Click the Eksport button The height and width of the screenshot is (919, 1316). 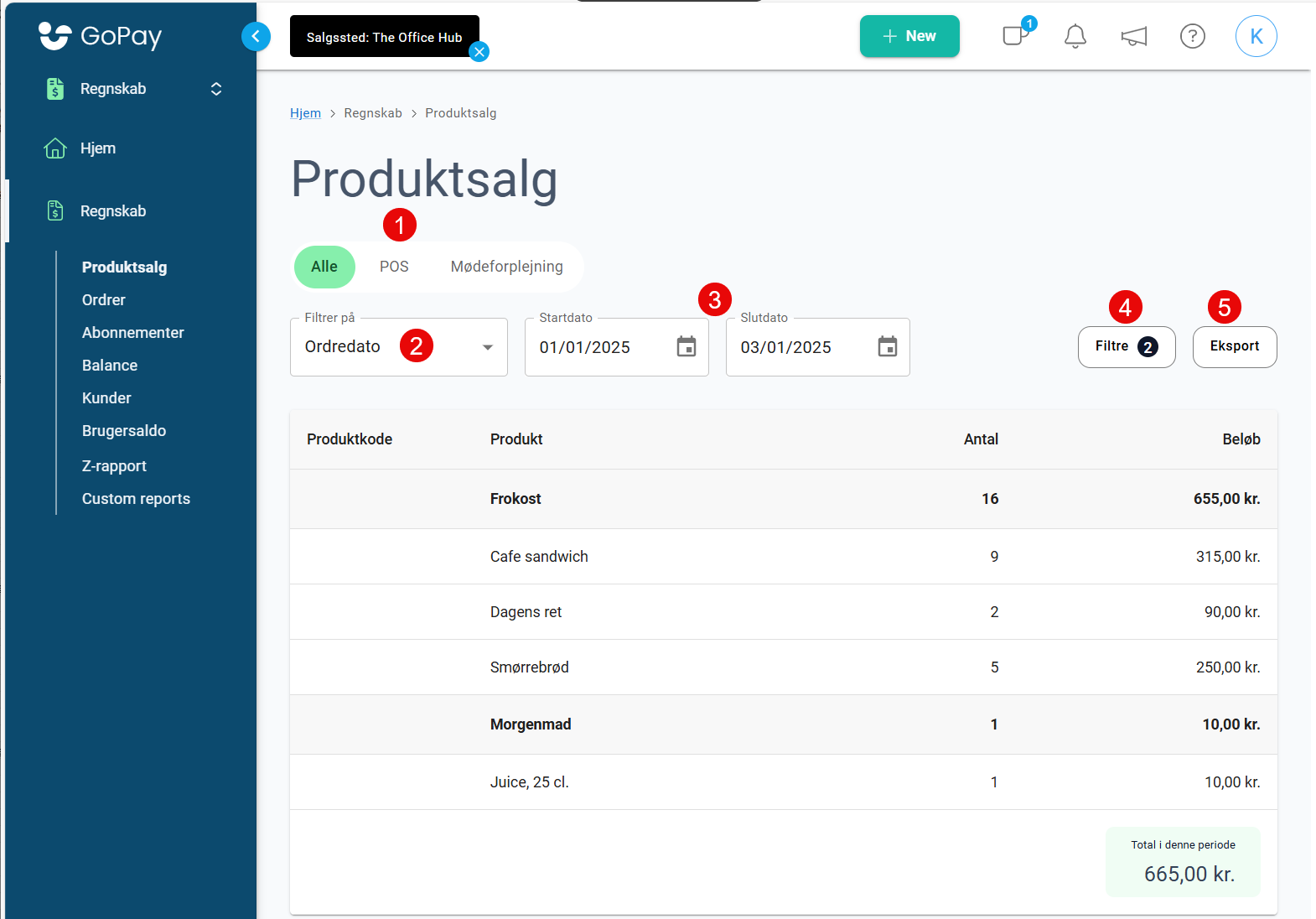click(1235, 347)
